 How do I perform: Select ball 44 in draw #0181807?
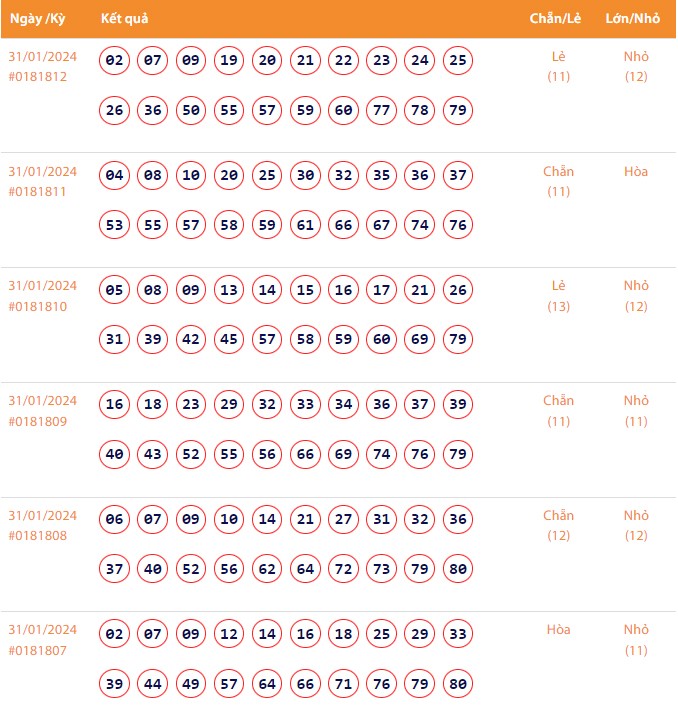[153, 684]
